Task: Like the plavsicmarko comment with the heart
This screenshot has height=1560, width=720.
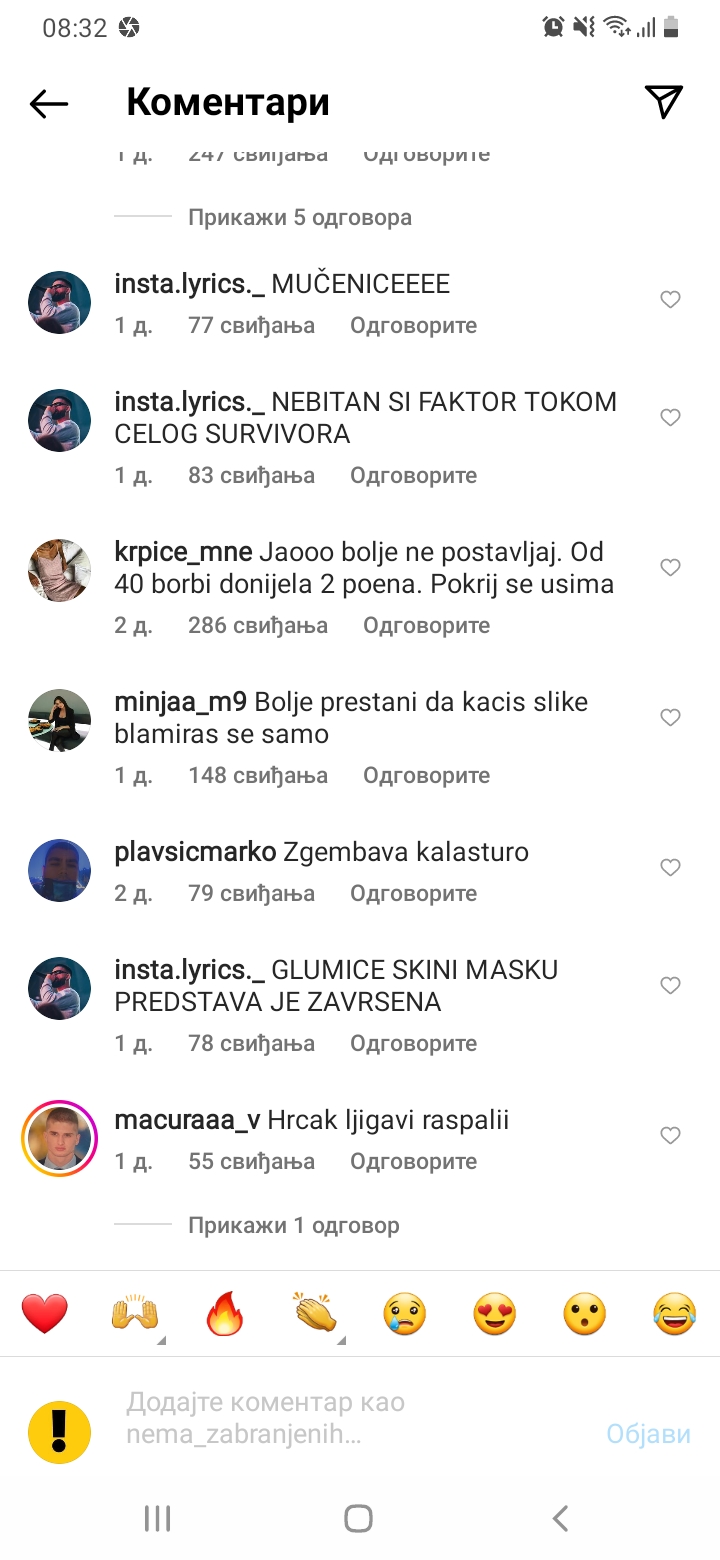Action: [670, 867]
